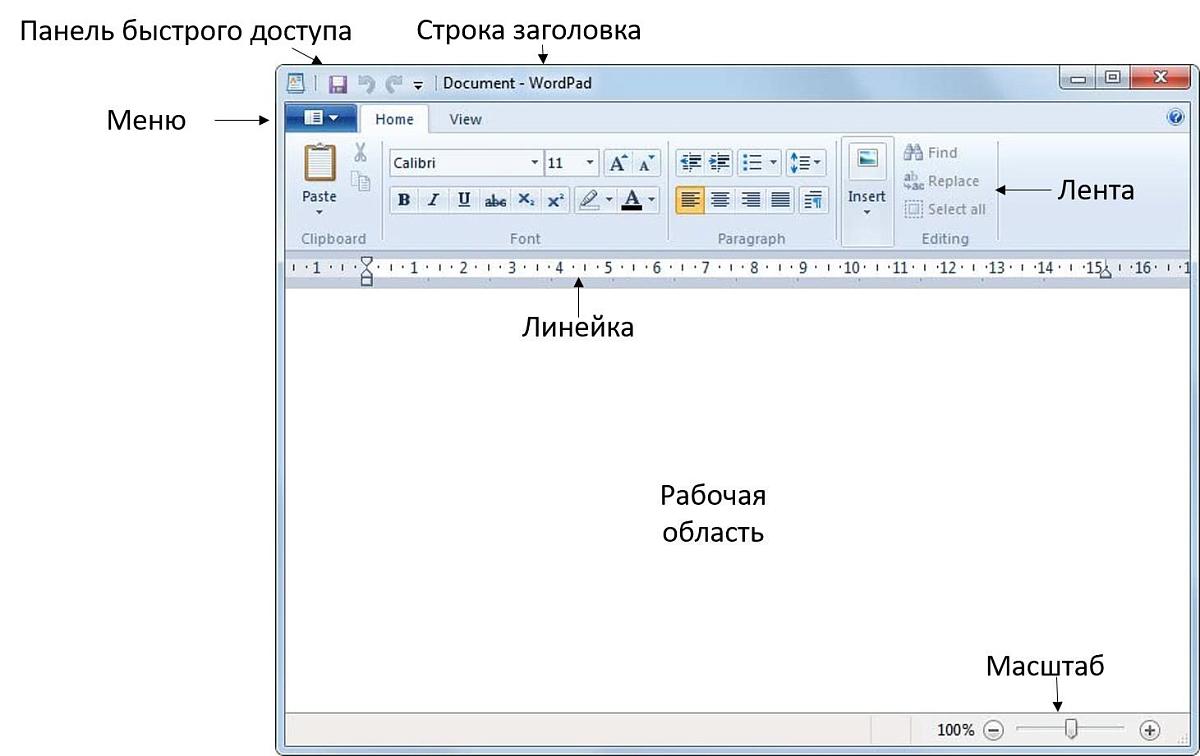The height and width of the screenshot is (756, 1200).
Task: Redo the action in Quick Access toolbar
Action: tap(394, 84)
